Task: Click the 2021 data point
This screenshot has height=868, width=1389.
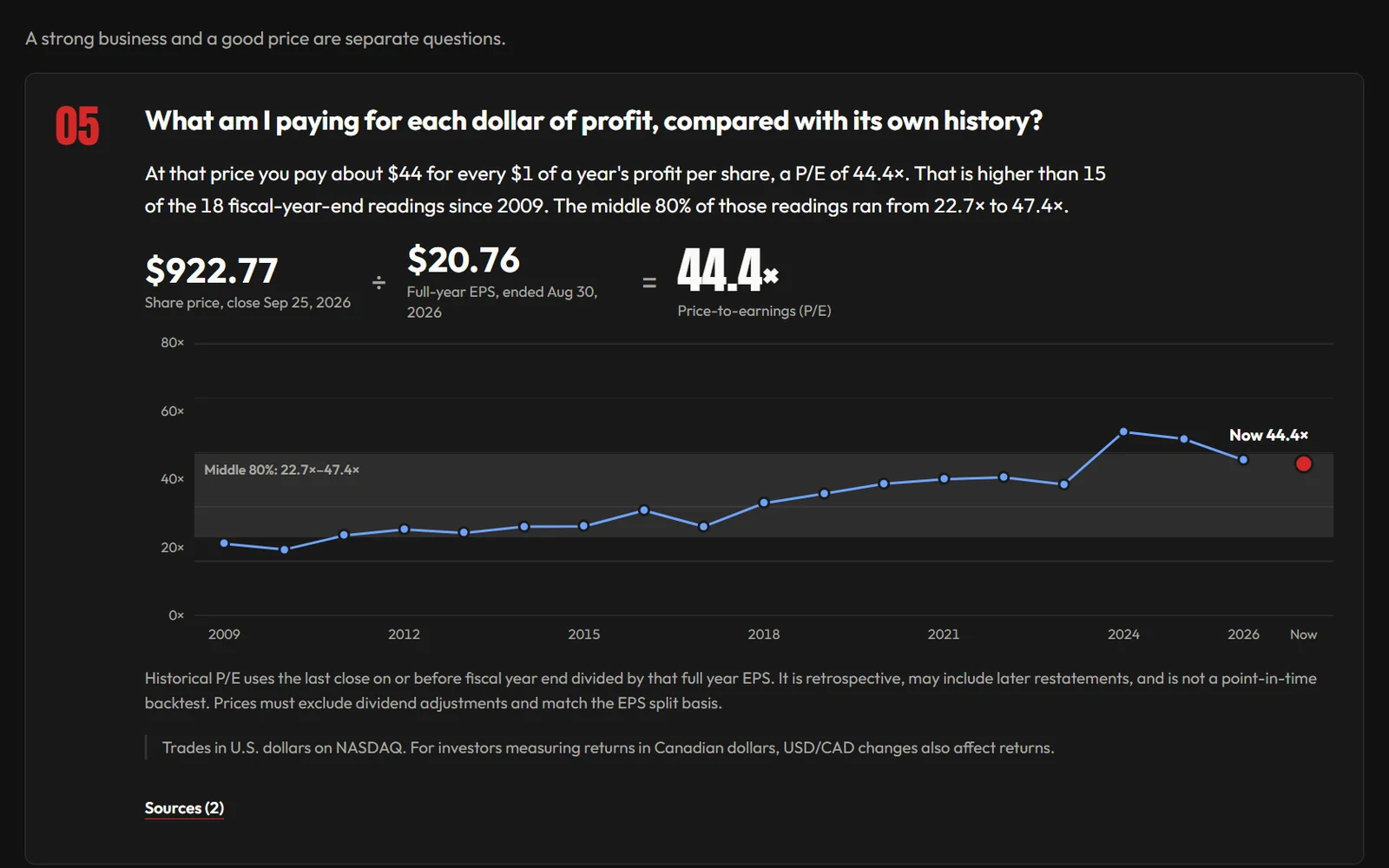Action: tap(944, 479)
